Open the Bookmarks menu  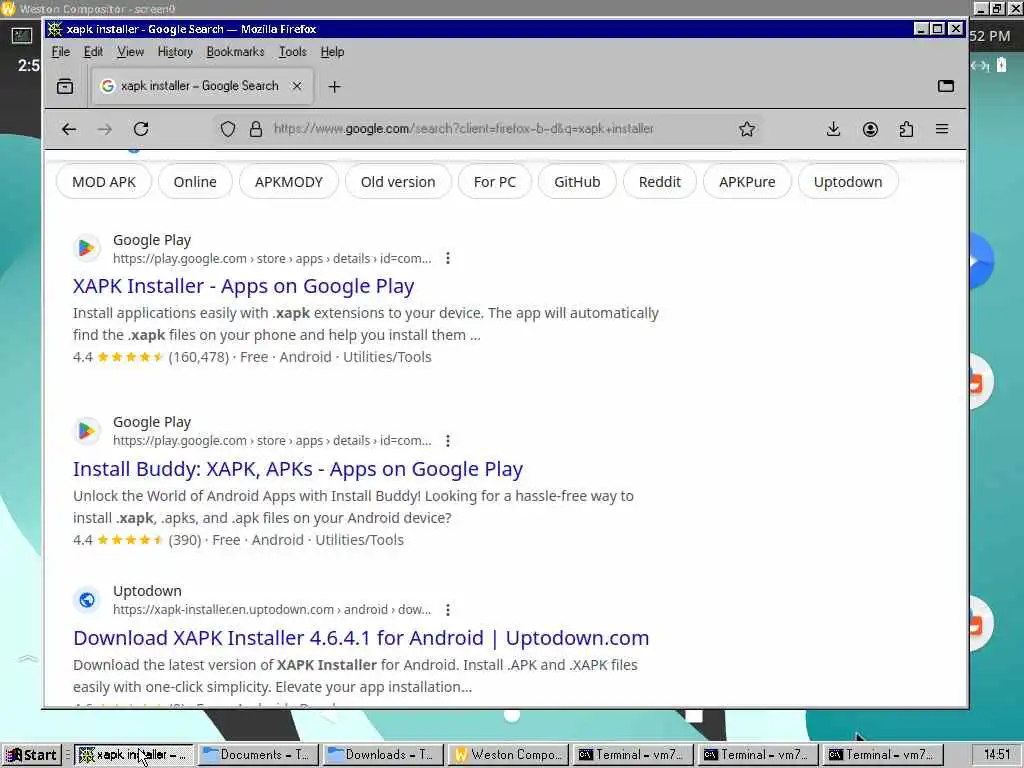pos(235,52)
